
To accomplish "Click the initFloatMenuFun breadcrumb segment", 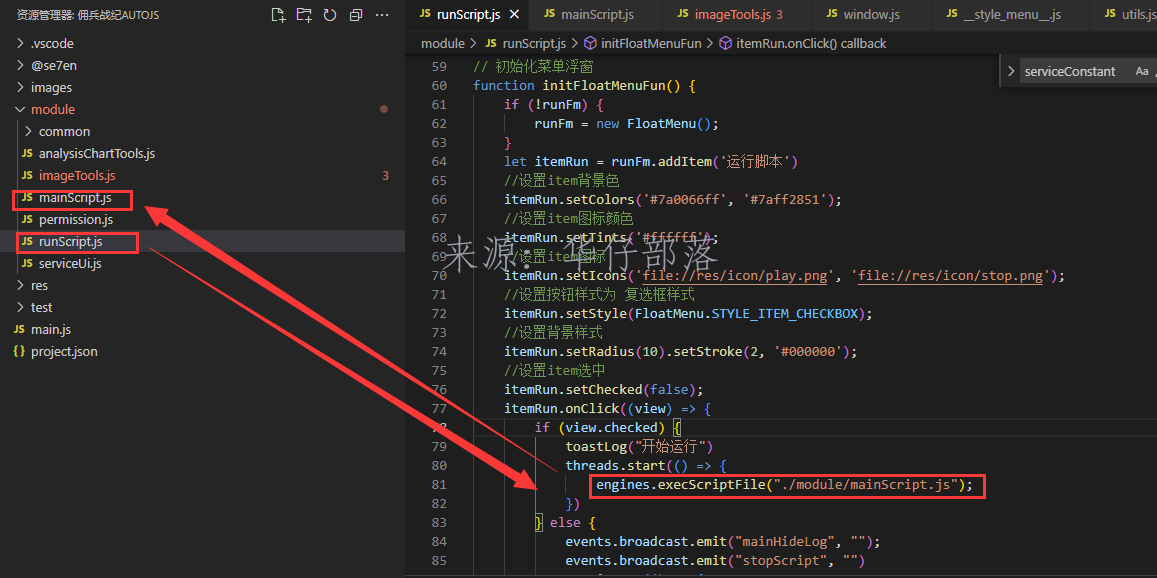I will click(x=643, y=44).
